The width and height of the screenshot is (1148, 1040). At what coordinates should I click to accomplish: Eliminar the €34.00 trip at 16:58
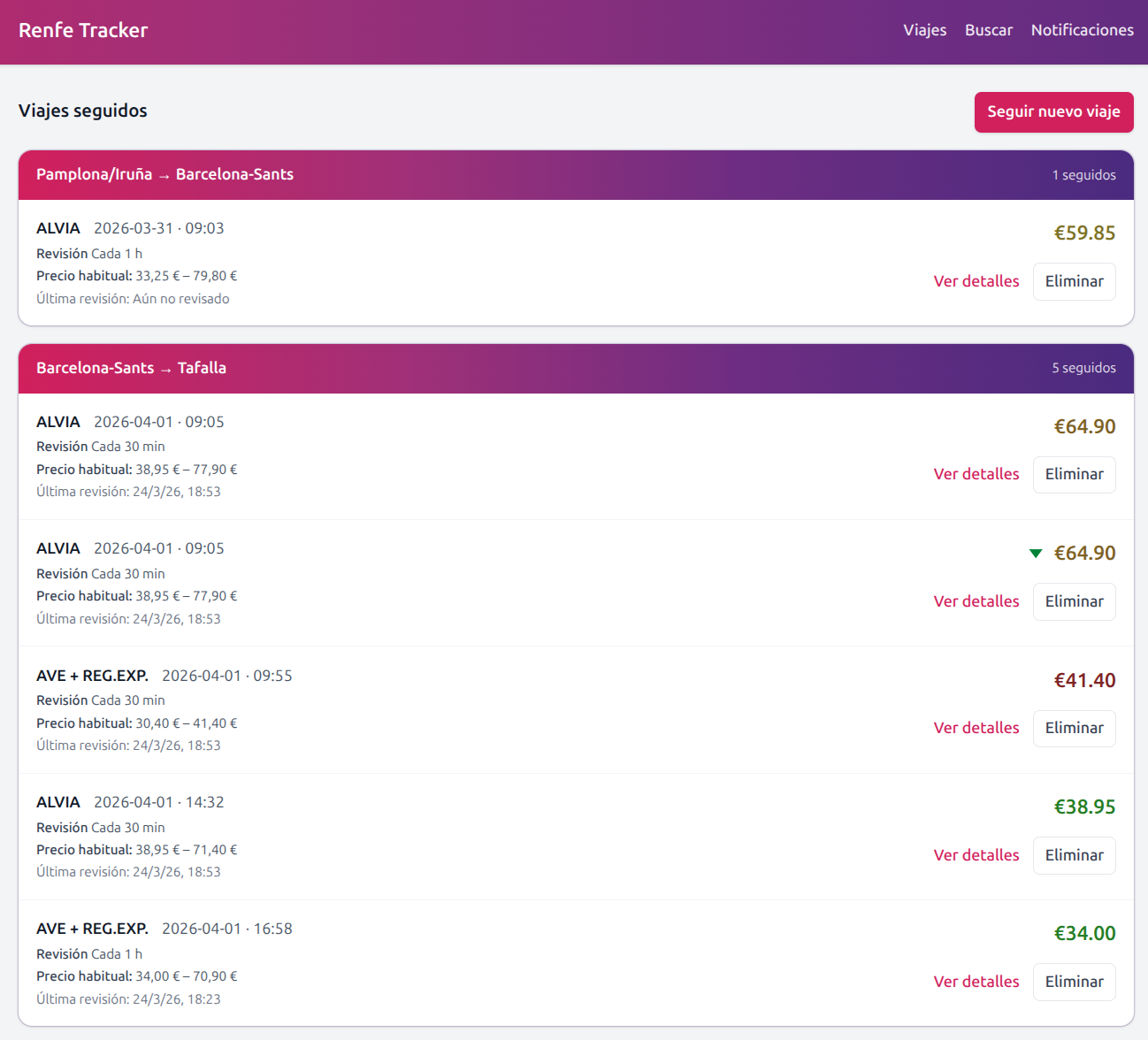tap(1074, 982)
